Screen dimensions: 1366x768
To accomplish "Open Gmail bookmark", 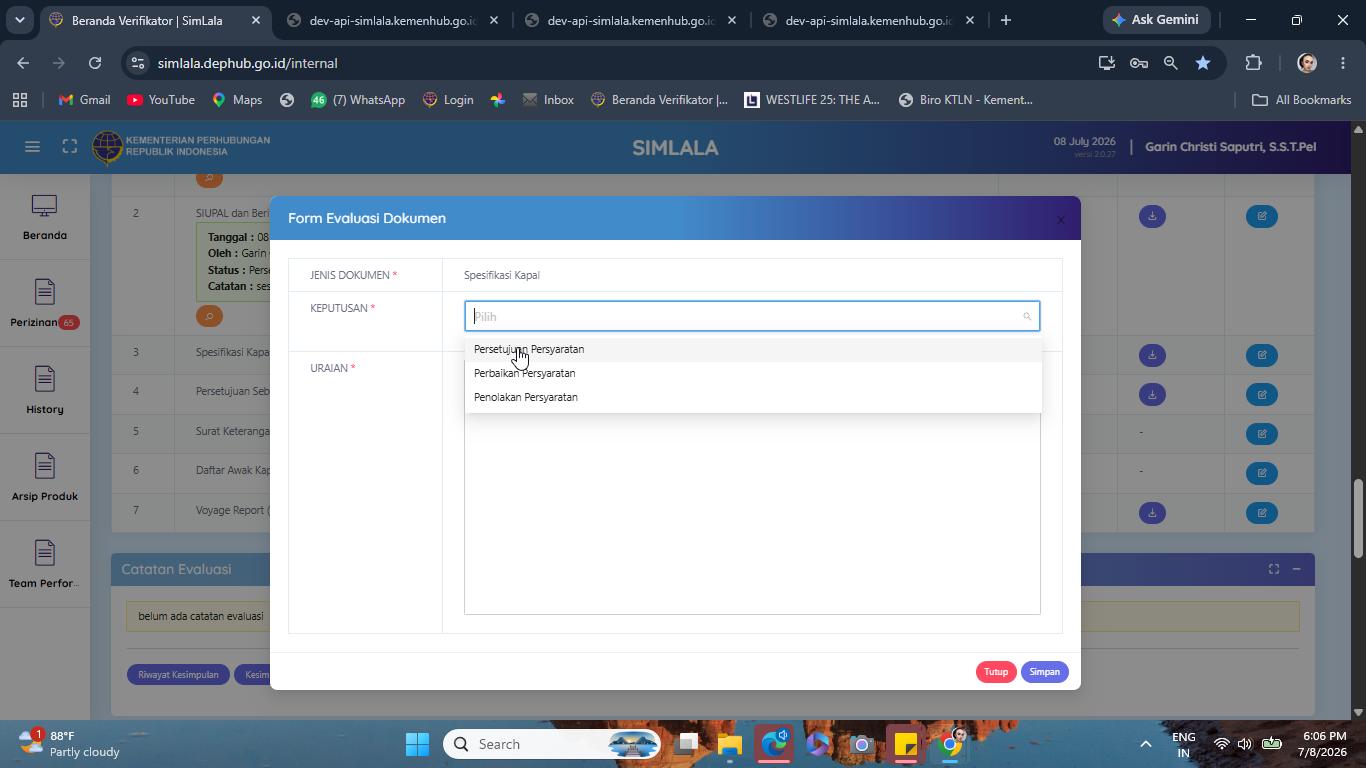I will coord(84,100).
